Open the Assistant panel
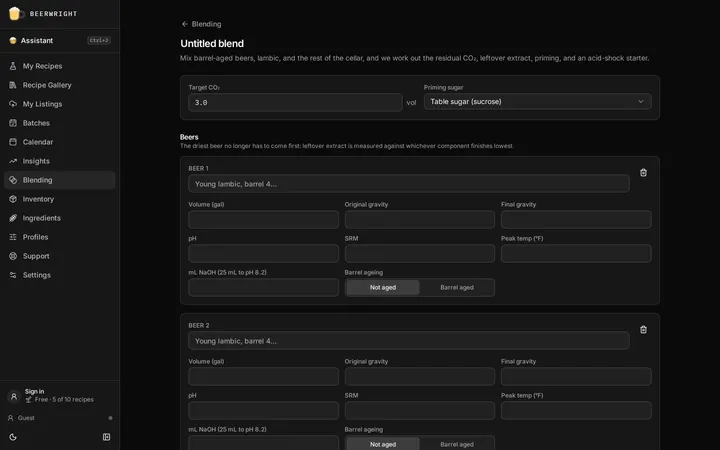Viewport: 720px width, 450px height. (60, 40)
